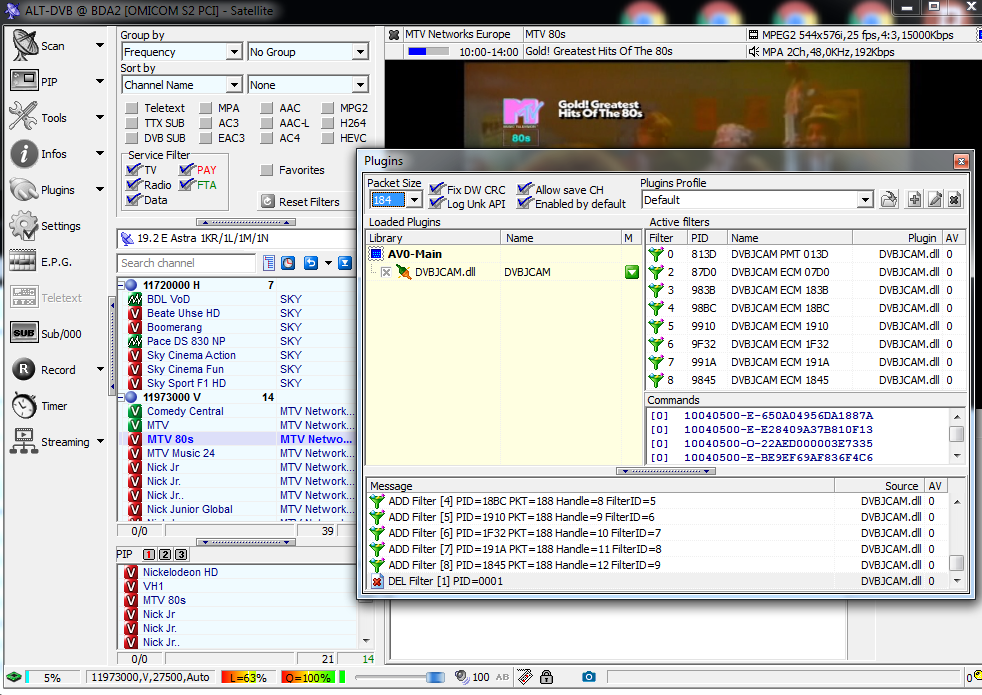Collapse the 11973000 V frequency group
This screenshot has height=695, width=982.
121,397
